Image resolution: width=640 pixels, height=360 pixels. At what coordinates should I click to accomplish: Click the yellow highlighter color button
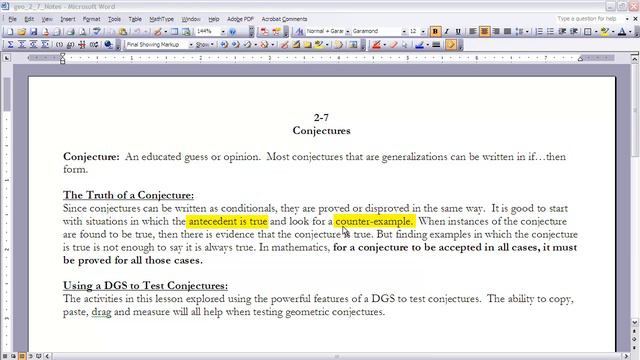point(605,31)
